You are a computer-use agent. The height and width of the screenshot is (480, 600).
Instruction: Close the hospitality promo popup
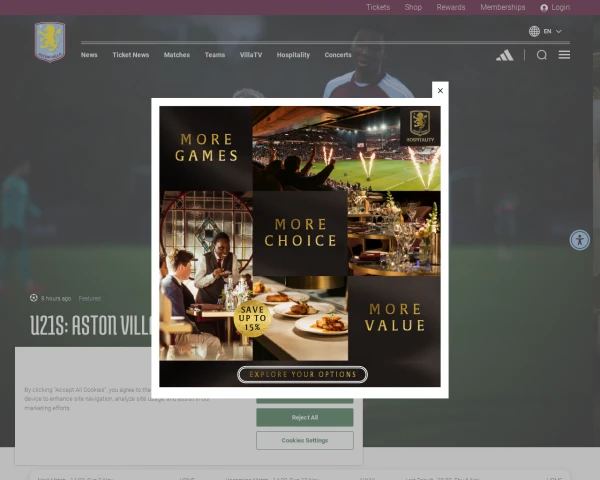[x=440, y=90]
